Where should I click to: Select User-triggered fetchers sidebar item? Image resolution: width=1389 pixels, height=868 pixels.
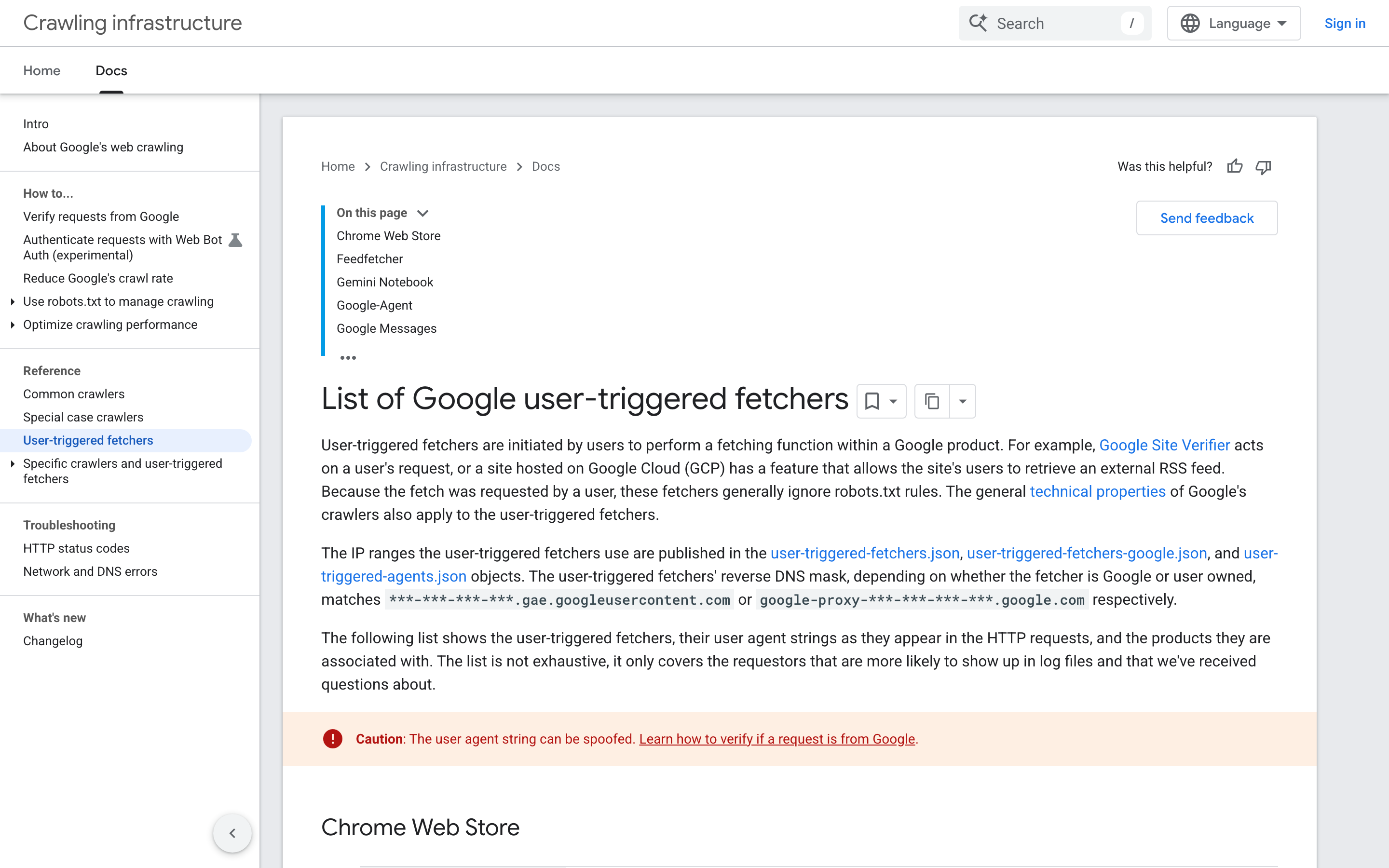pos(126,440)
